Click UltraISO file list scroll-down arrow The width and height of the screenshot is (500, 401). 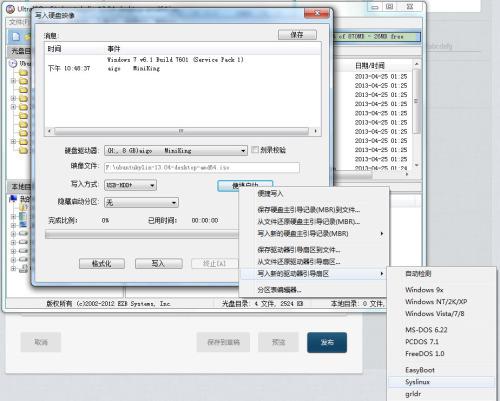416,165
